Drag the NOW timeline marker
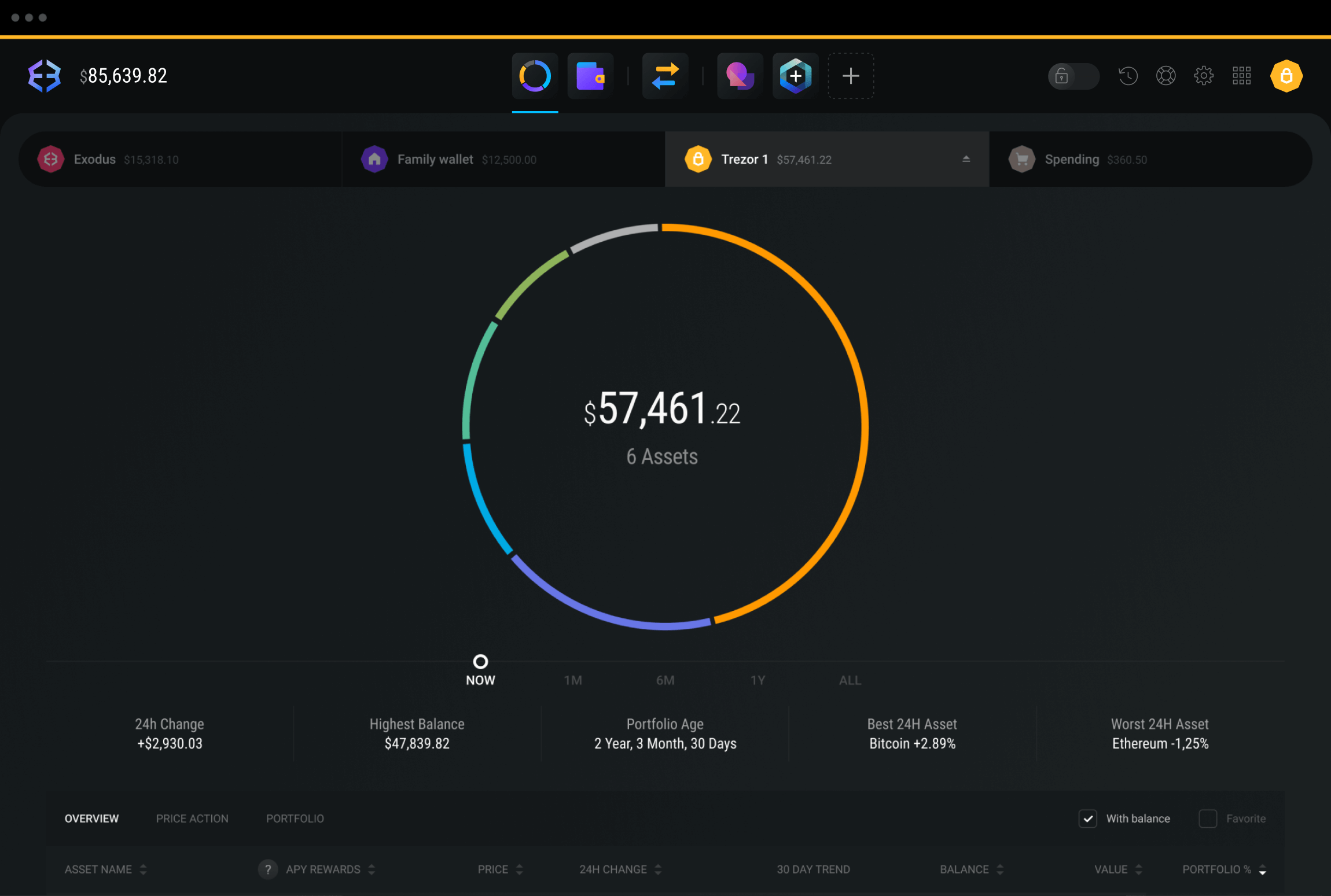This screenshot has width=1331, height=896. coord(481,661)
